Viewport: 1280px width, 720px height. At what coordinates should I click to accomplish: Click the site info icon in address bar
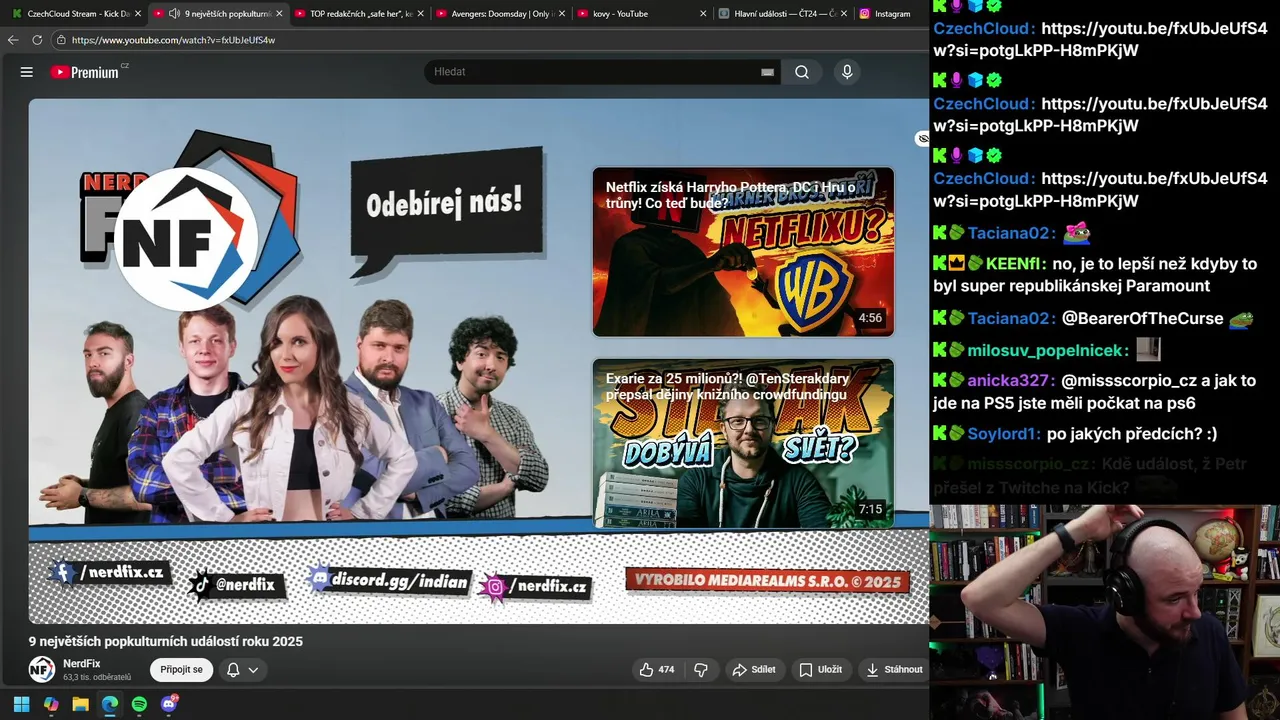click(61, 40)
